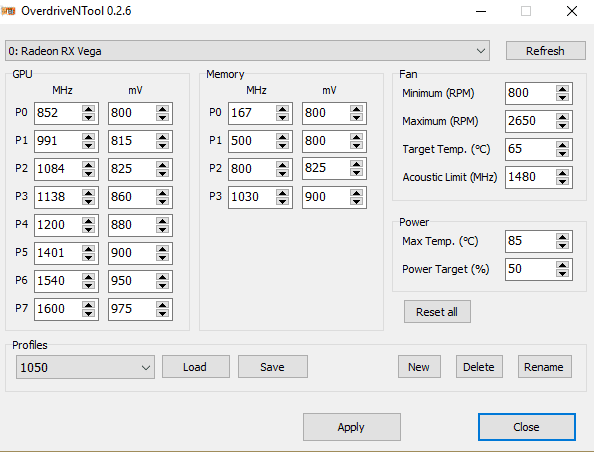Image resolution: width=594 pixels, height=452 pixels.
Task: Click the Reset all button
Action: pyautogui.click(x=437, y=312)
